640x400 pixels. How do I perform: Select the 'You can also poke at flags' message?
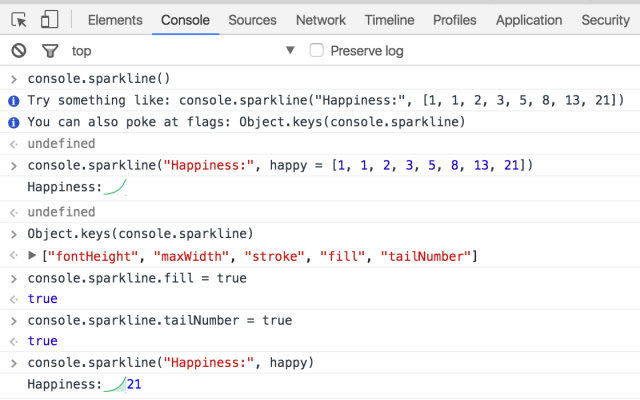[x=247, y=122]
